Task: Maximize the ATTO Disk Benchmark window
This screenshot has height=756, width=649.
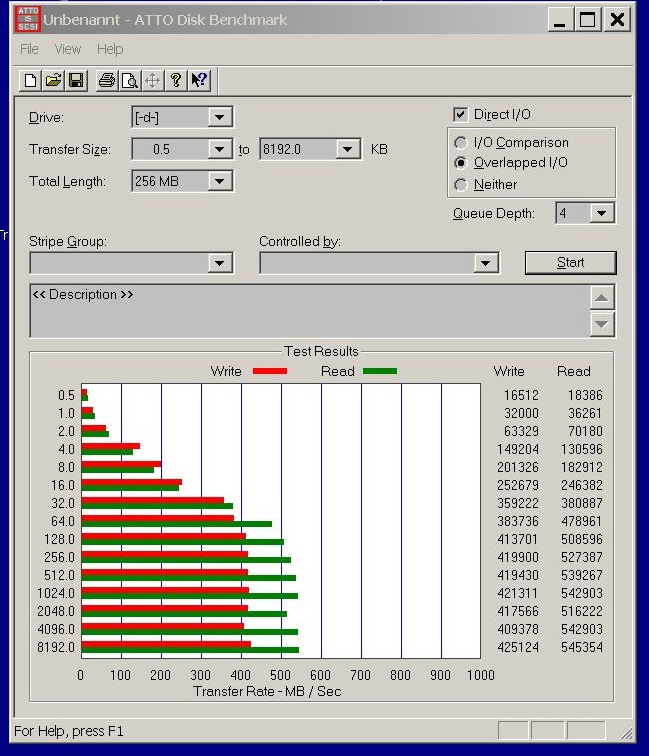Action: pos(587,20)
